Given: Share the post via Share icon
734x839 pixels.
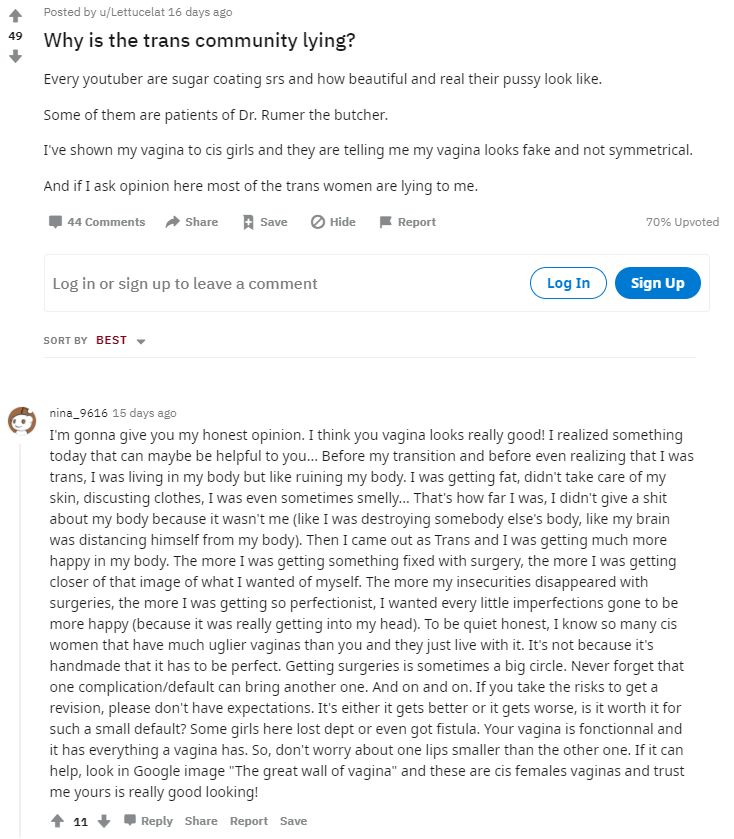Looking at the screenshot, I should click(x=191, y=222).
